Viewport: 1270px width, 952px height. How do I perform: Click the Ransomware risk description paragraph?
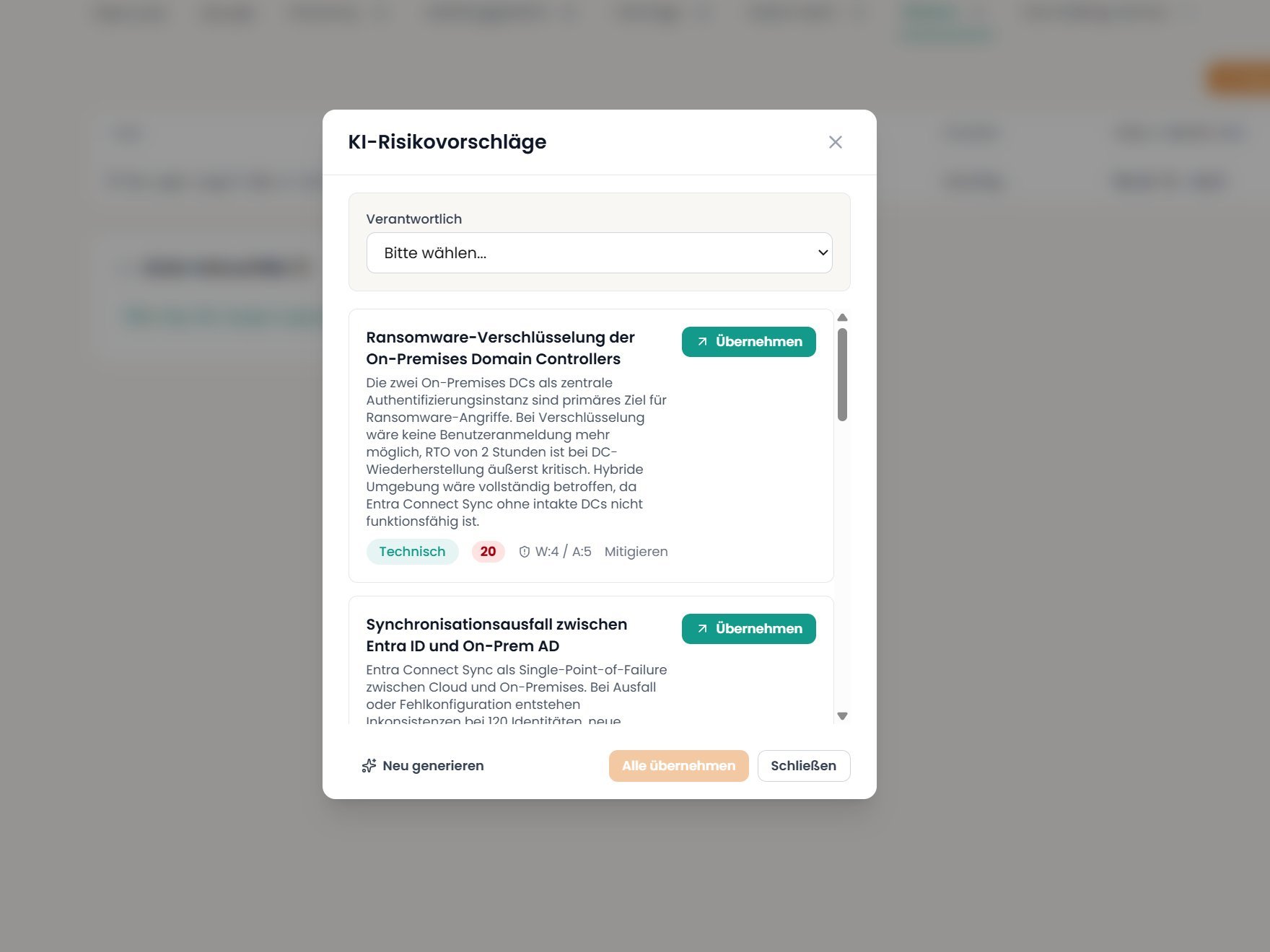pos(516,451)
